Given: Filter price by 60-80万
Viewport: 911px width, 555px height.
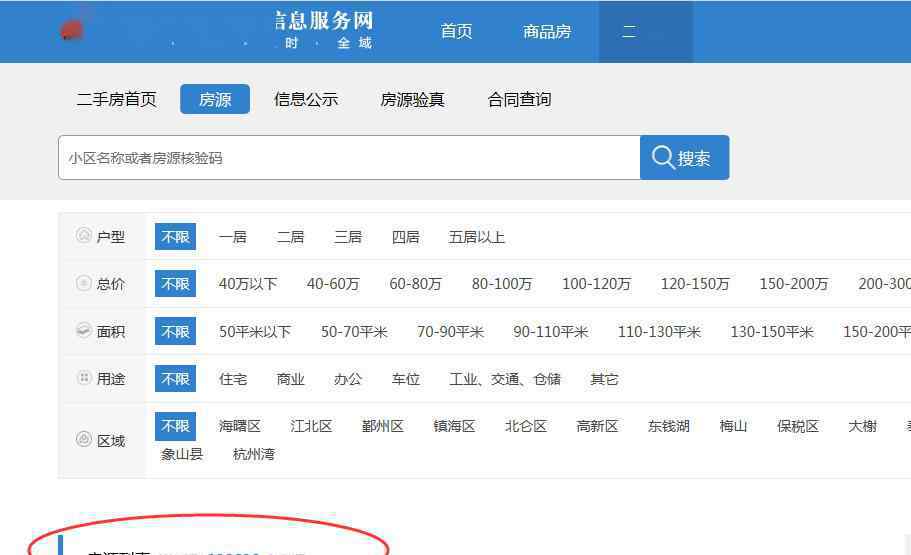Looking at the screenshot, I should 416,284.
